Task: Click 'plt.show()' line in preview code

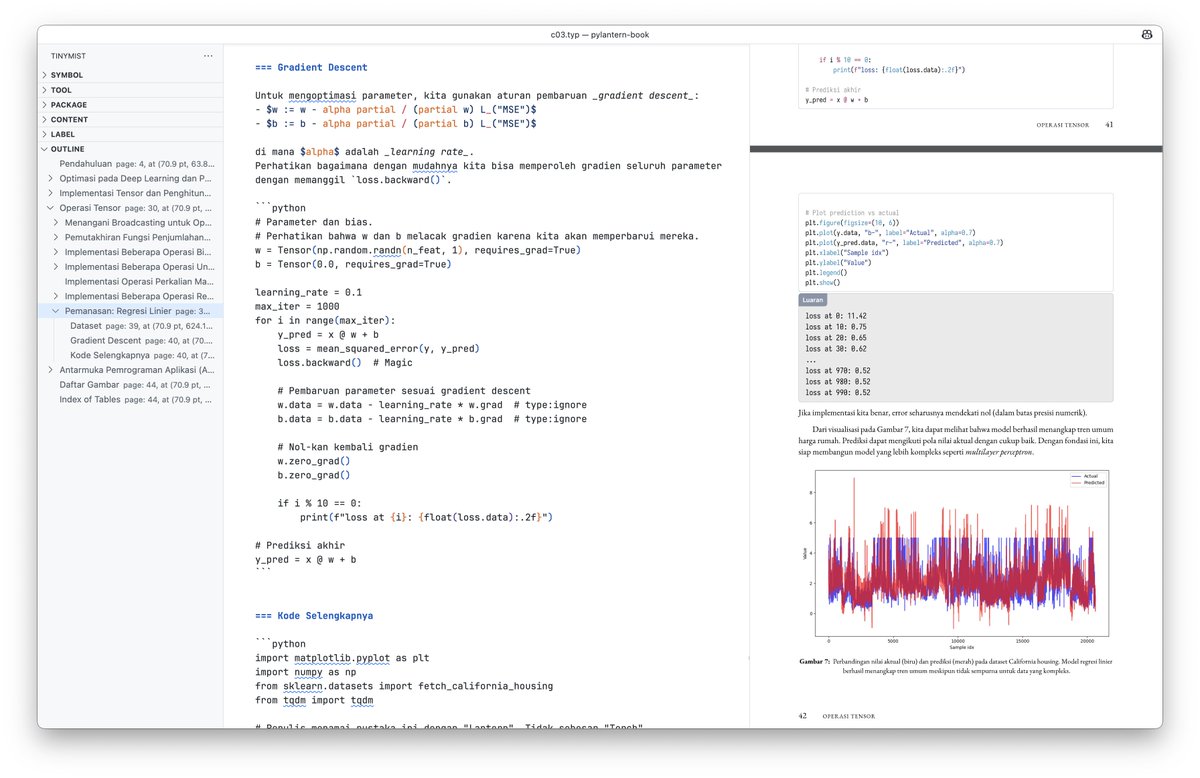Action: click(x=823, y=283)
